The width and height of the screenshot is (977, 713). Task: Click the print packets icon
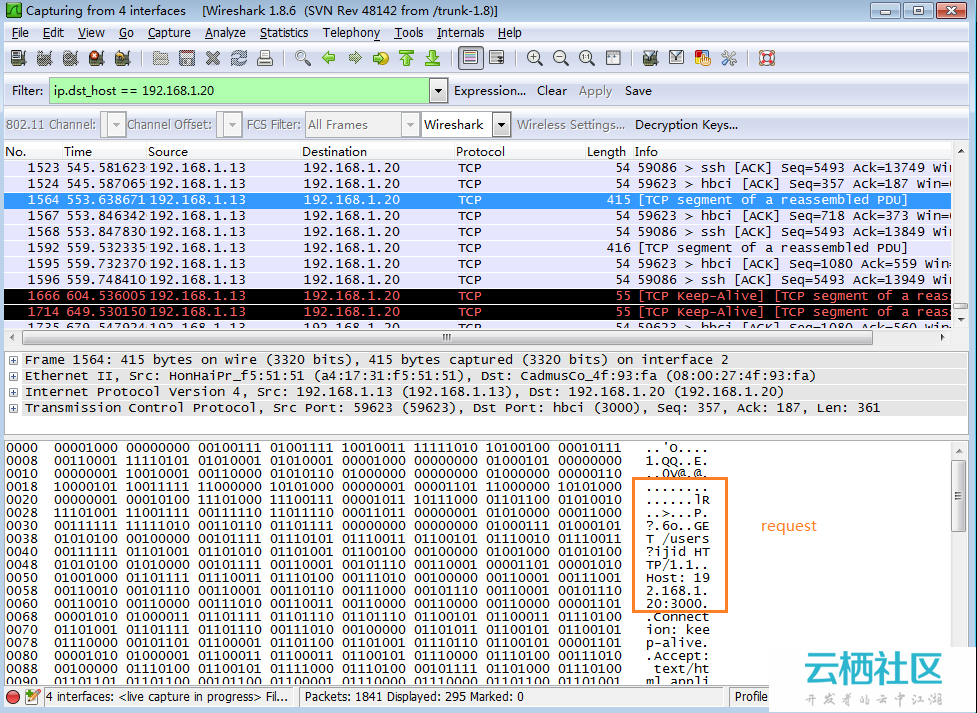click(x=265, y=59)
